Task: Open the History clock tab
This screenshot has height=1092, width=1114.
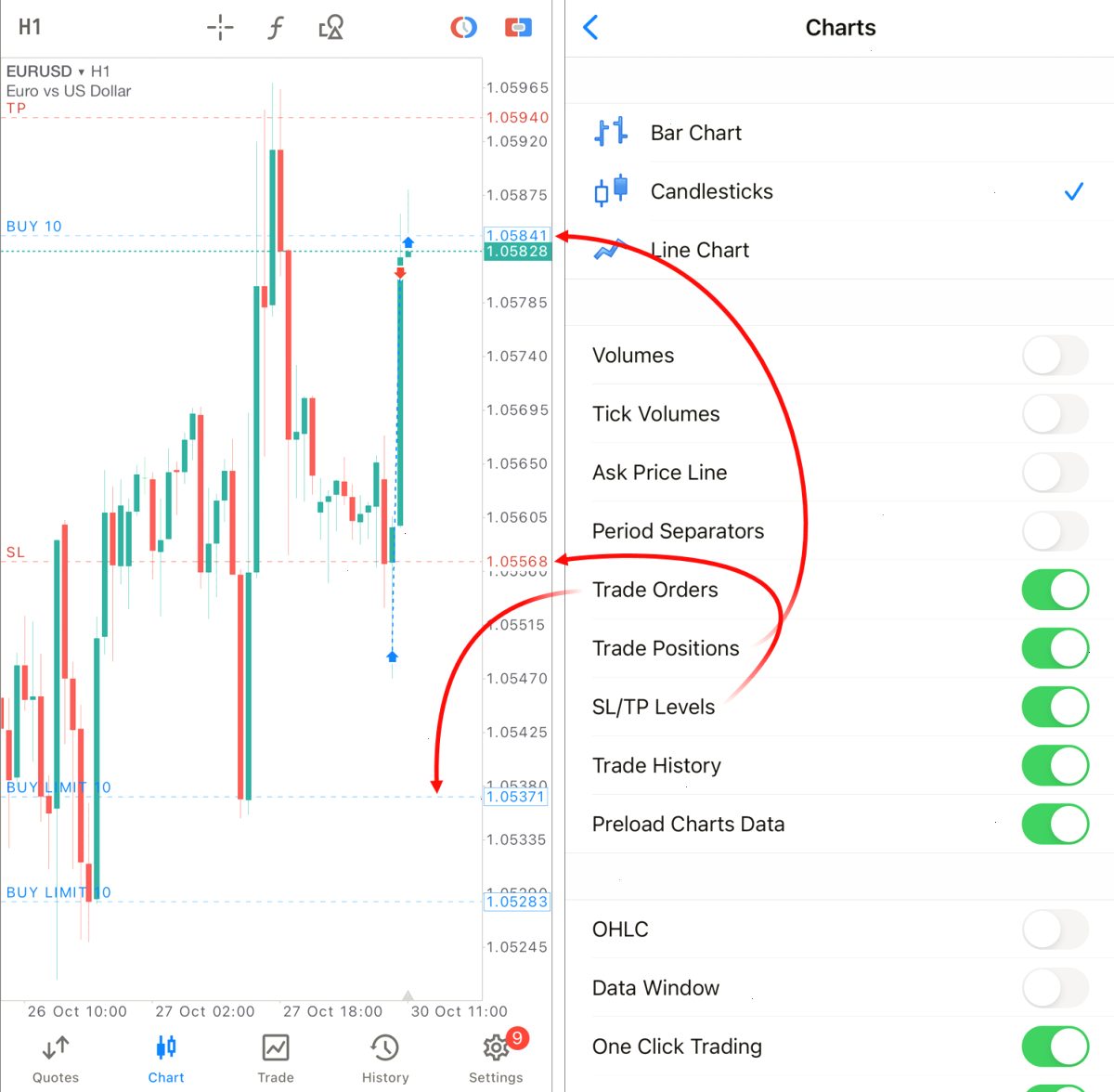Action: [x=384, y=1058]
